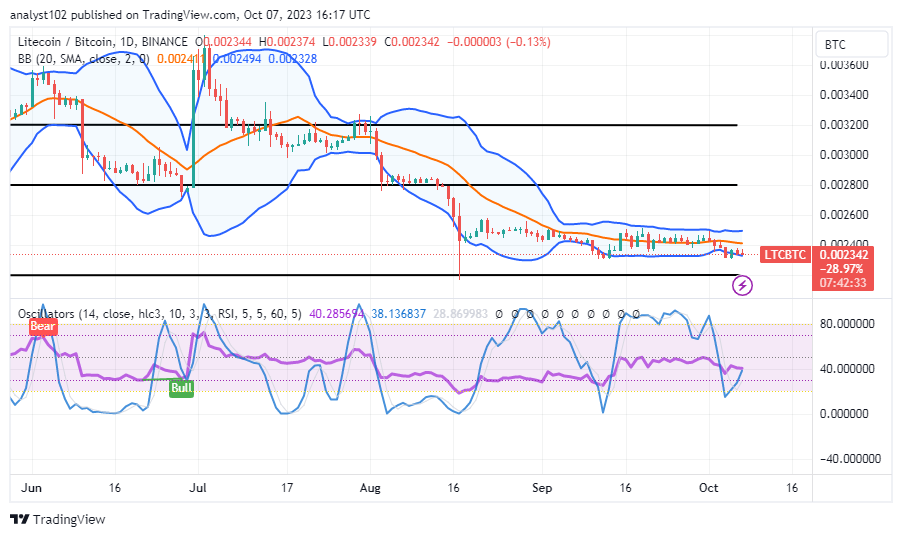Click the 0.003200 price axis label
This screenshot has width=902, height=537.
coord(844,124)
